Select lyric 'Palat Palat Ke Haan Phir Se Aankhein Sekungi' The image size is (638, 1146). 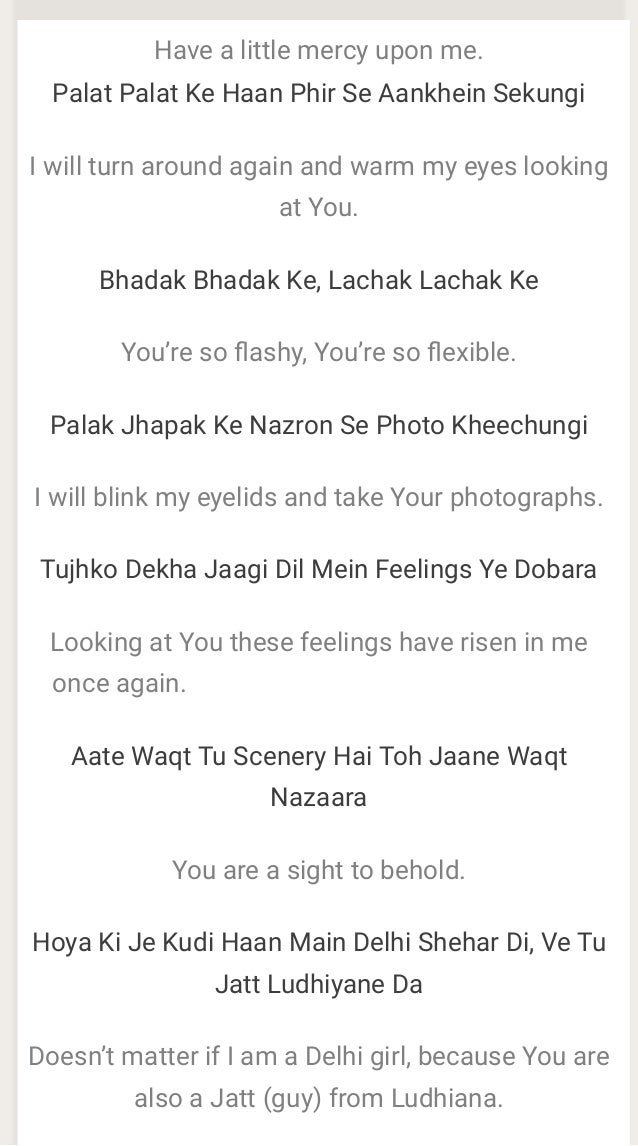pyautogui.click(x=319, y=94)
